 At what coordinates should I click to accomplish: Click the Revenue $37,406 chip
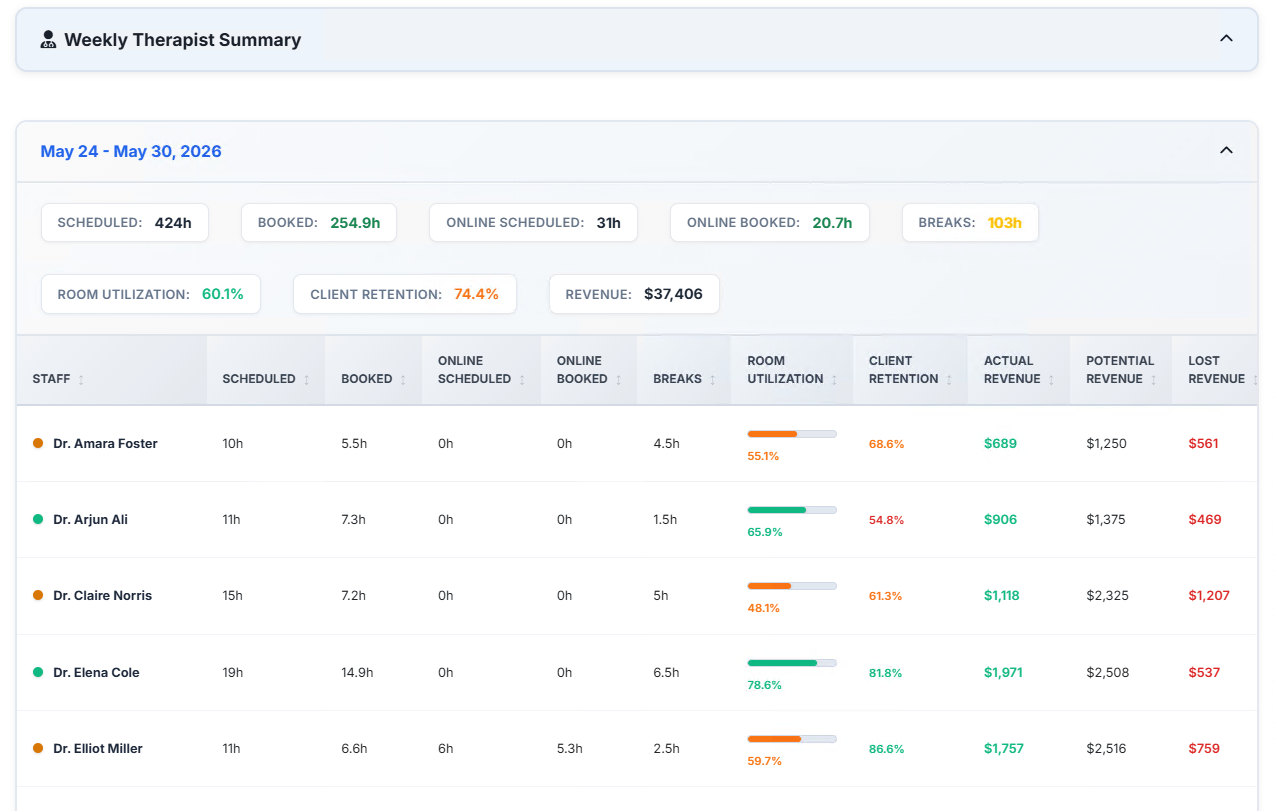pyautogui.click(x=634, y=294)
